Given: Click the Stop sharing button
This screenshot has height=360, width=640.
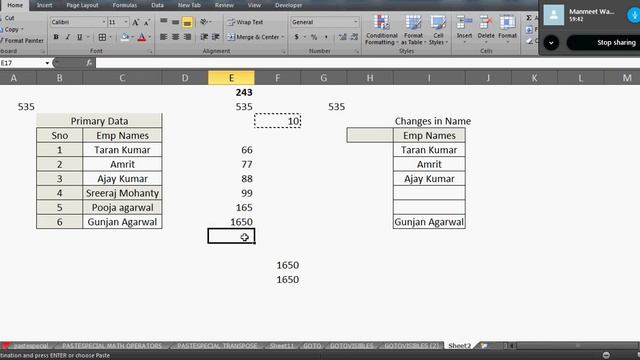Looking at the screenshot, I should pos(604,42).
